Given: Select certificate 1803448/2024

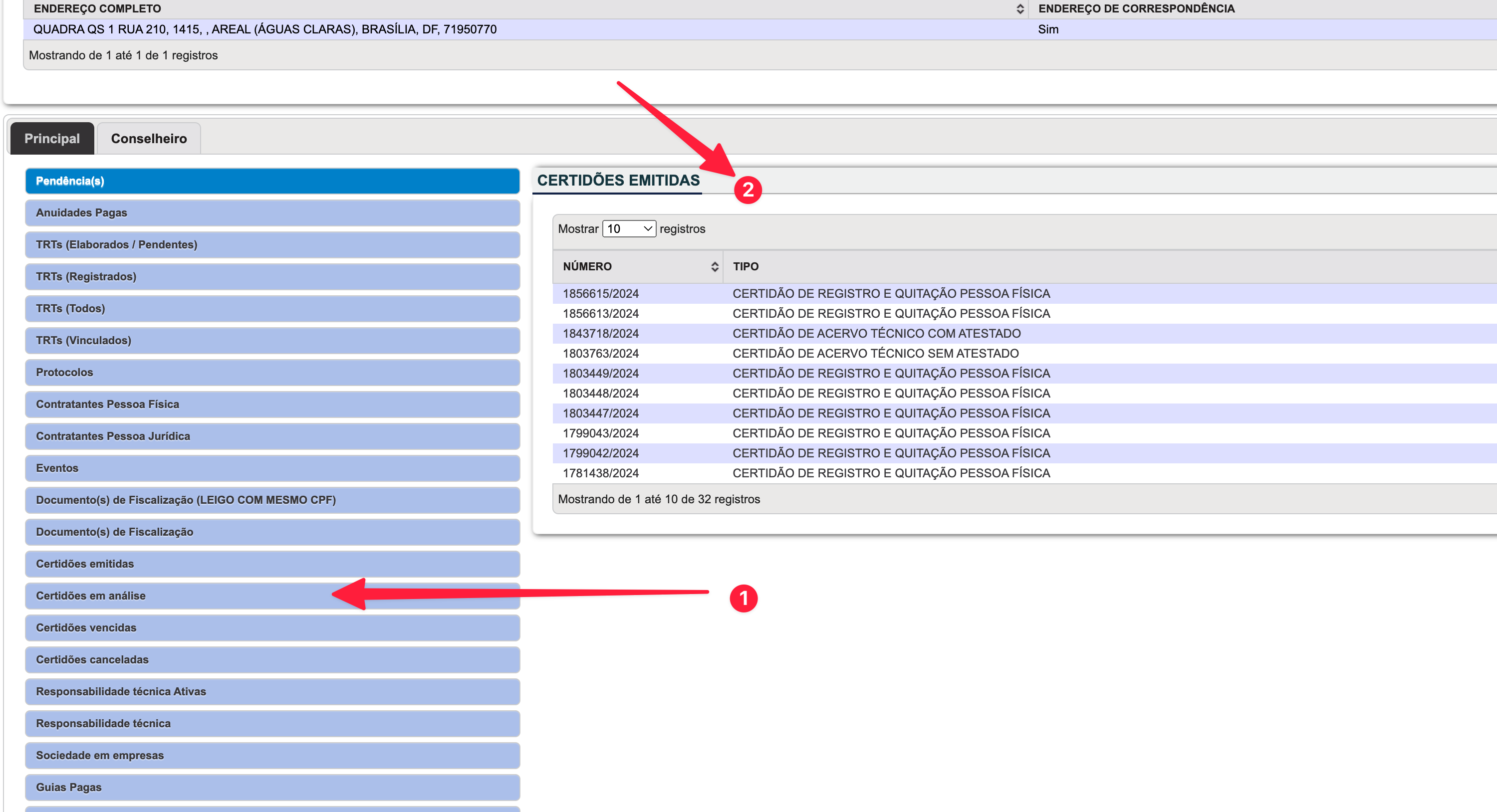Looking at the screenshot, I should click(600, 393).
